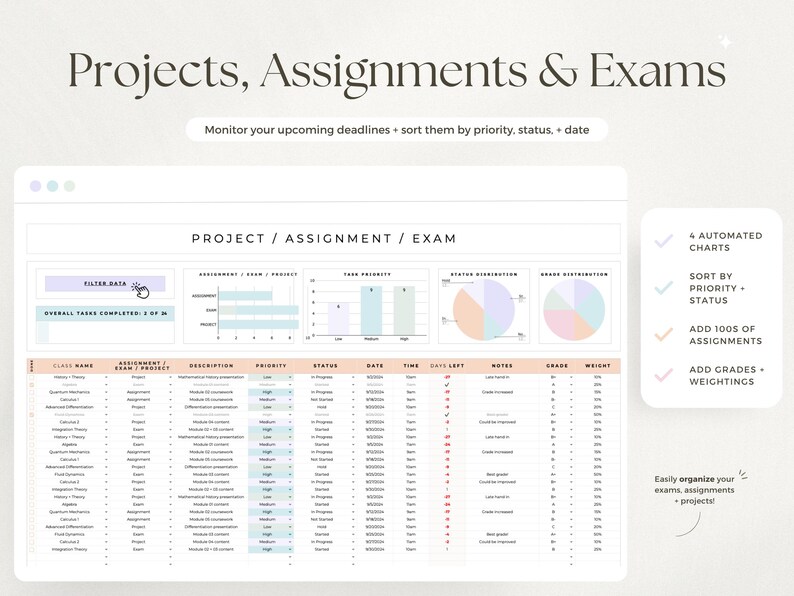
Task: Click the Overall Tasks Completed progress bar
Action: coord(105,332)
